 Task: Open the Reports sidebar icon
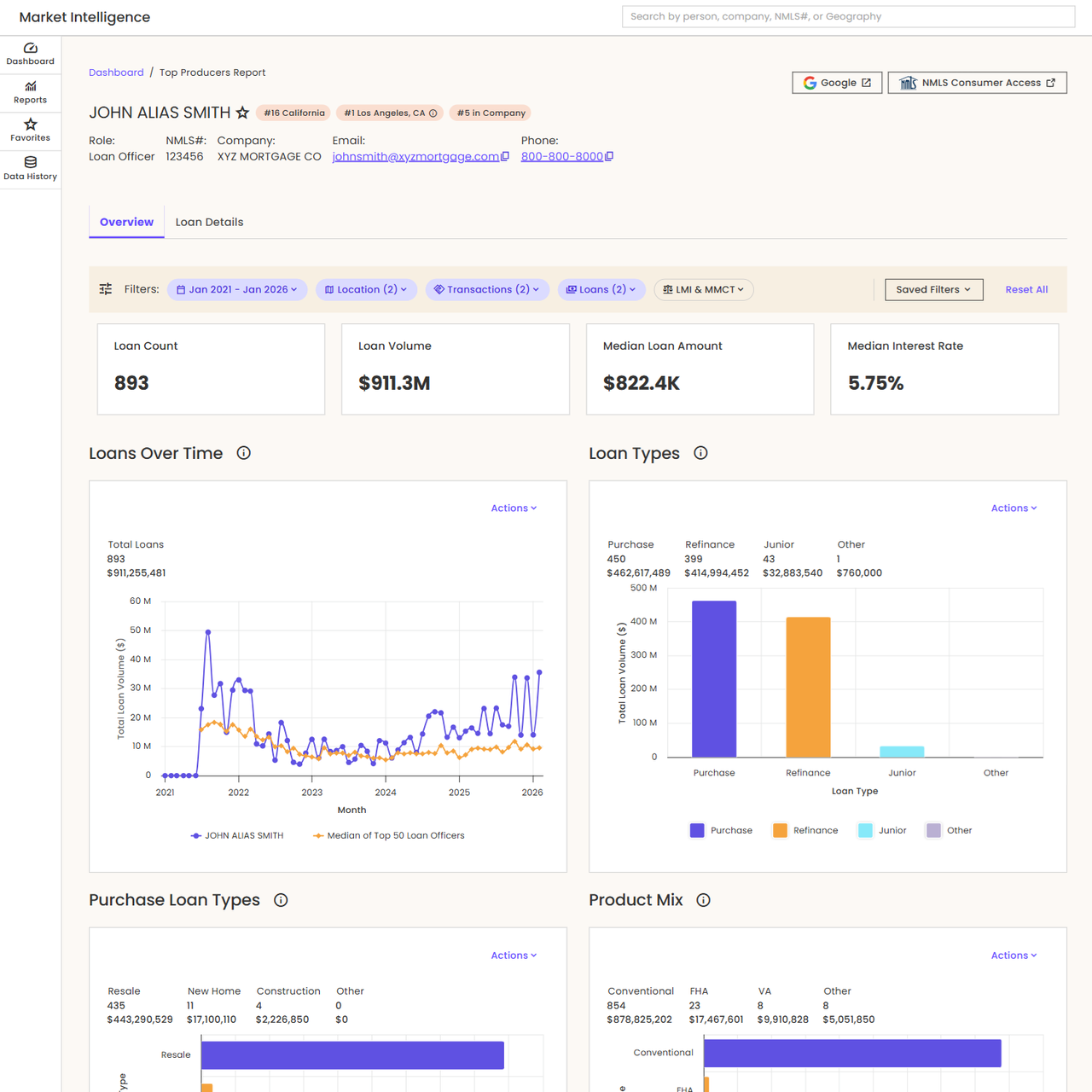tap(31, 86)
